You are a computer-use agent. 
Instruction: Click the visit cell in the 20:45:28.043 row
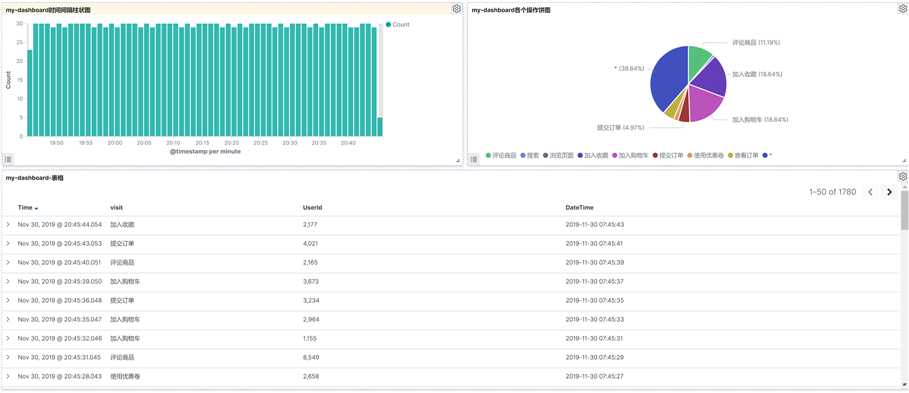coord(125,376)
